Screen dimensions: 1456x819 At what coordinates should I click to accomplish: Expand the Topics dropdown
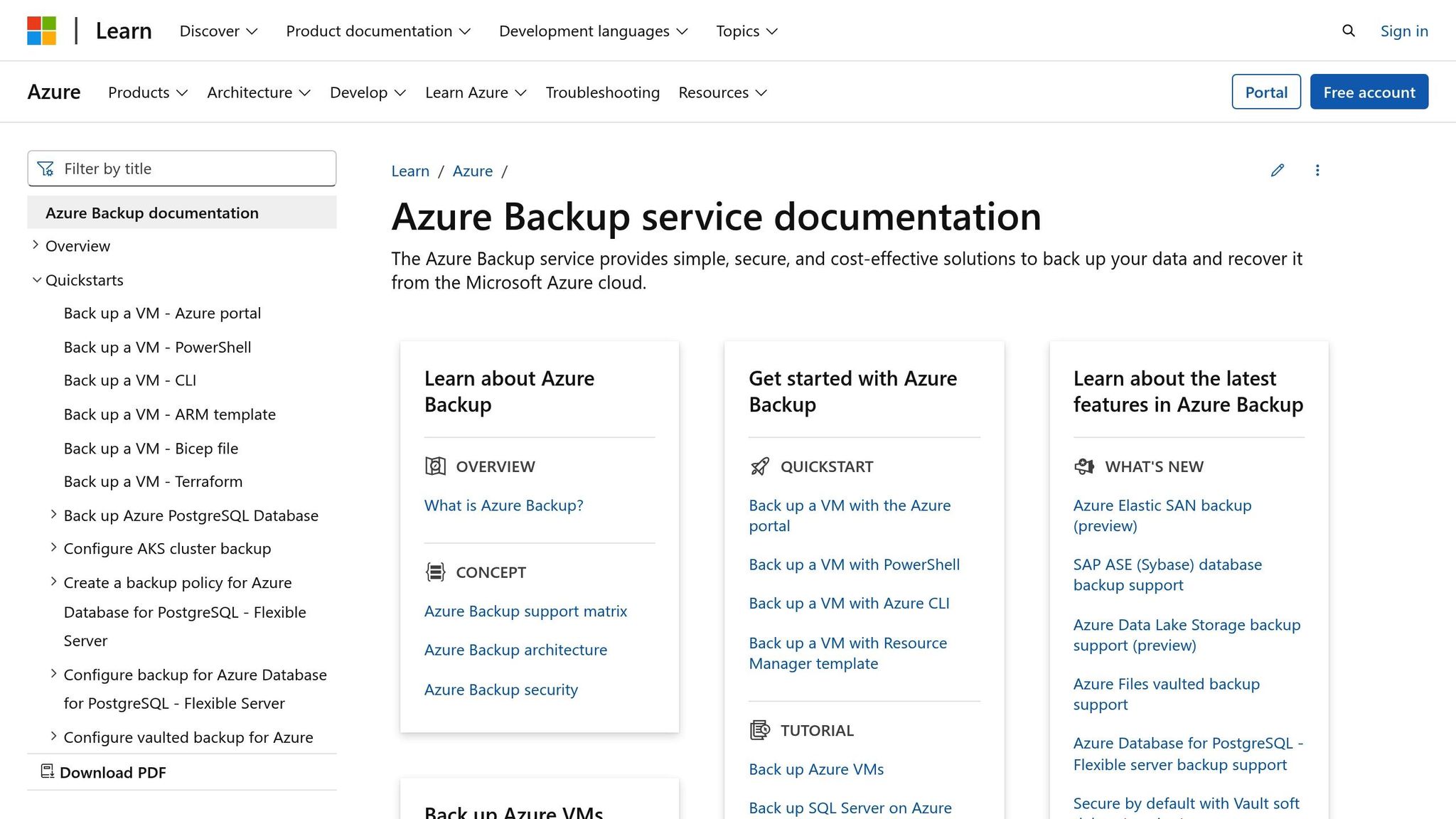747,31
